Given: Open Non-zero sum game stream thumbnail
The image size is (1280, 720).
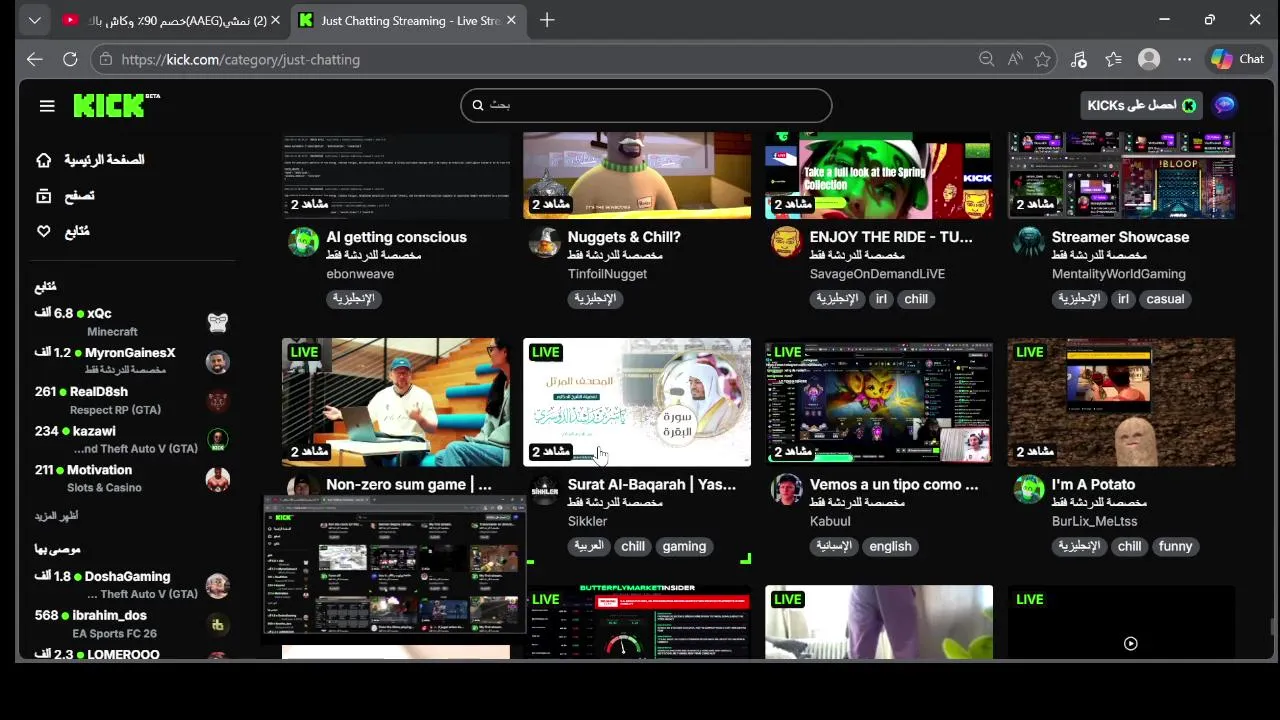Looking at the screenshot, I should 396,402.
